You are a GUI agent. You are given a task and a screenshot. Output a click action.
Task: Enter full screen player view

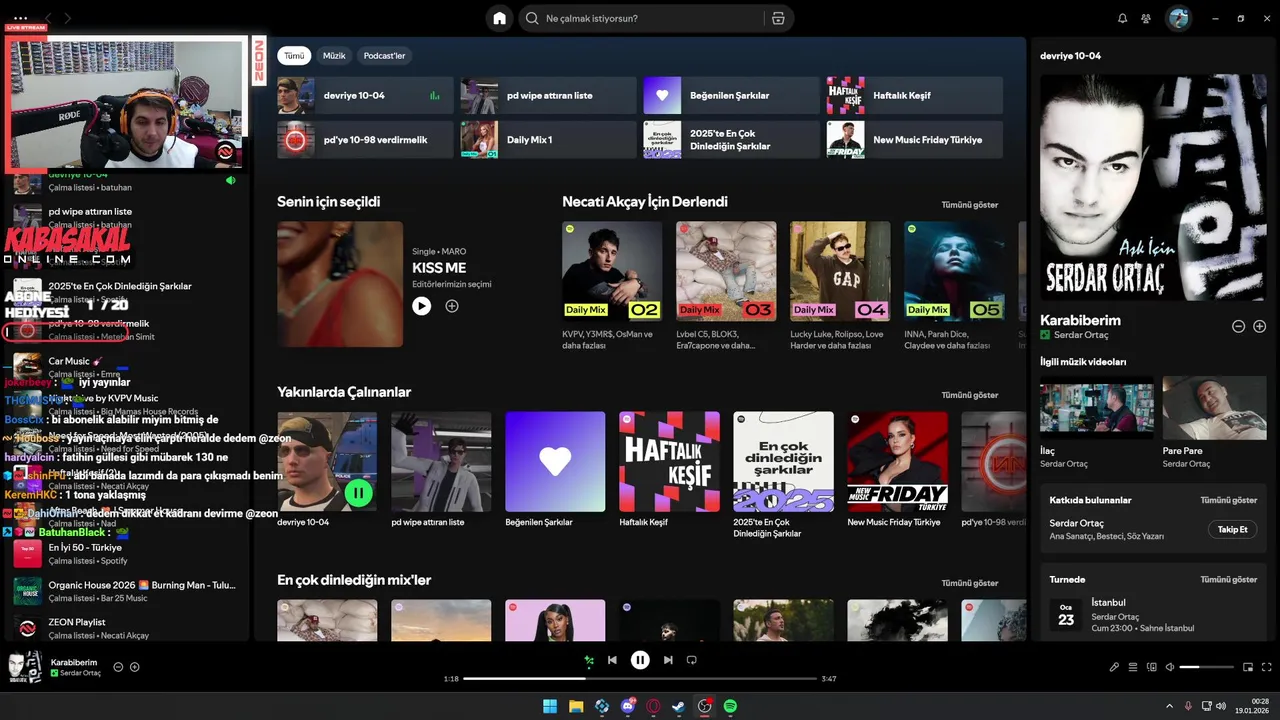point(1267,667)
